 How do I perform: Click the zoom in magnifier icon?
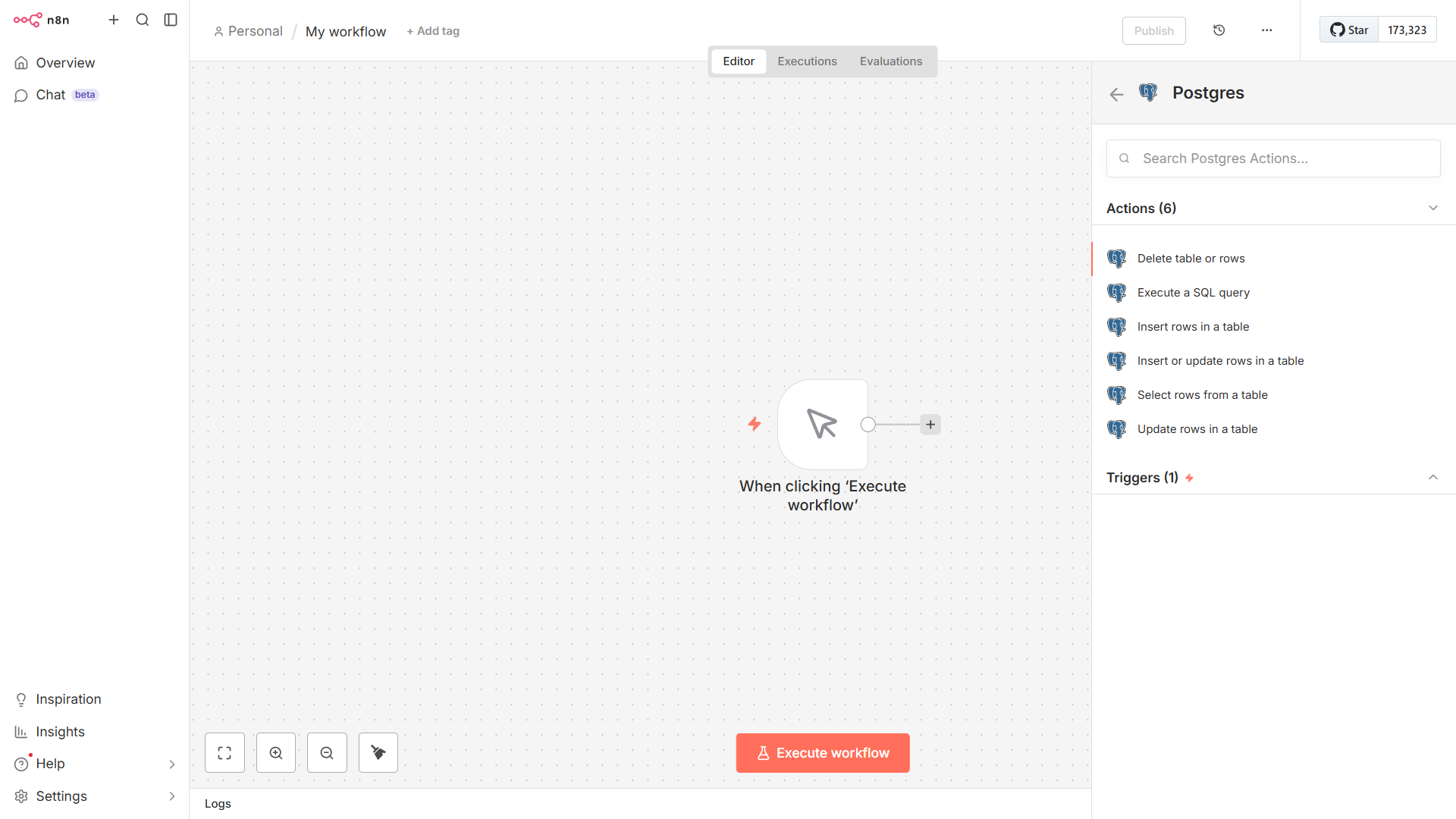click(276, 753)
